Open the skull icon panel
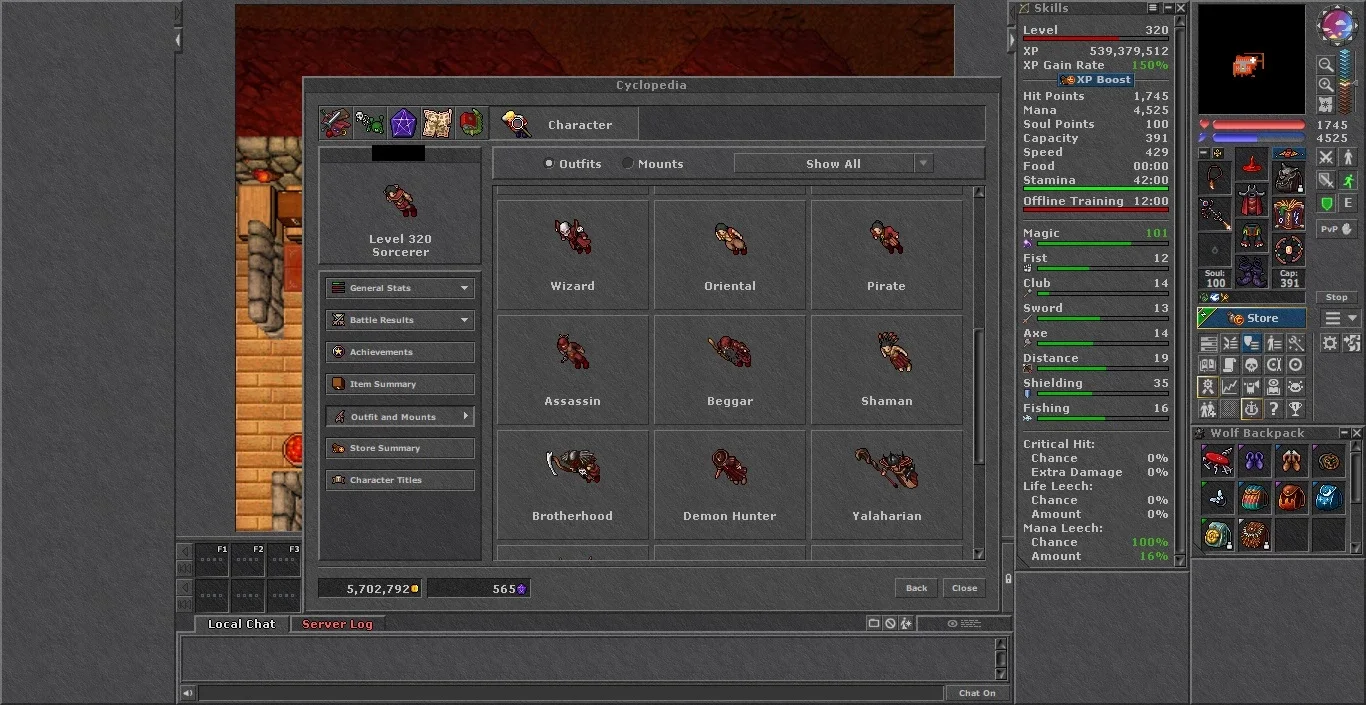 (x=1251, y=365)
